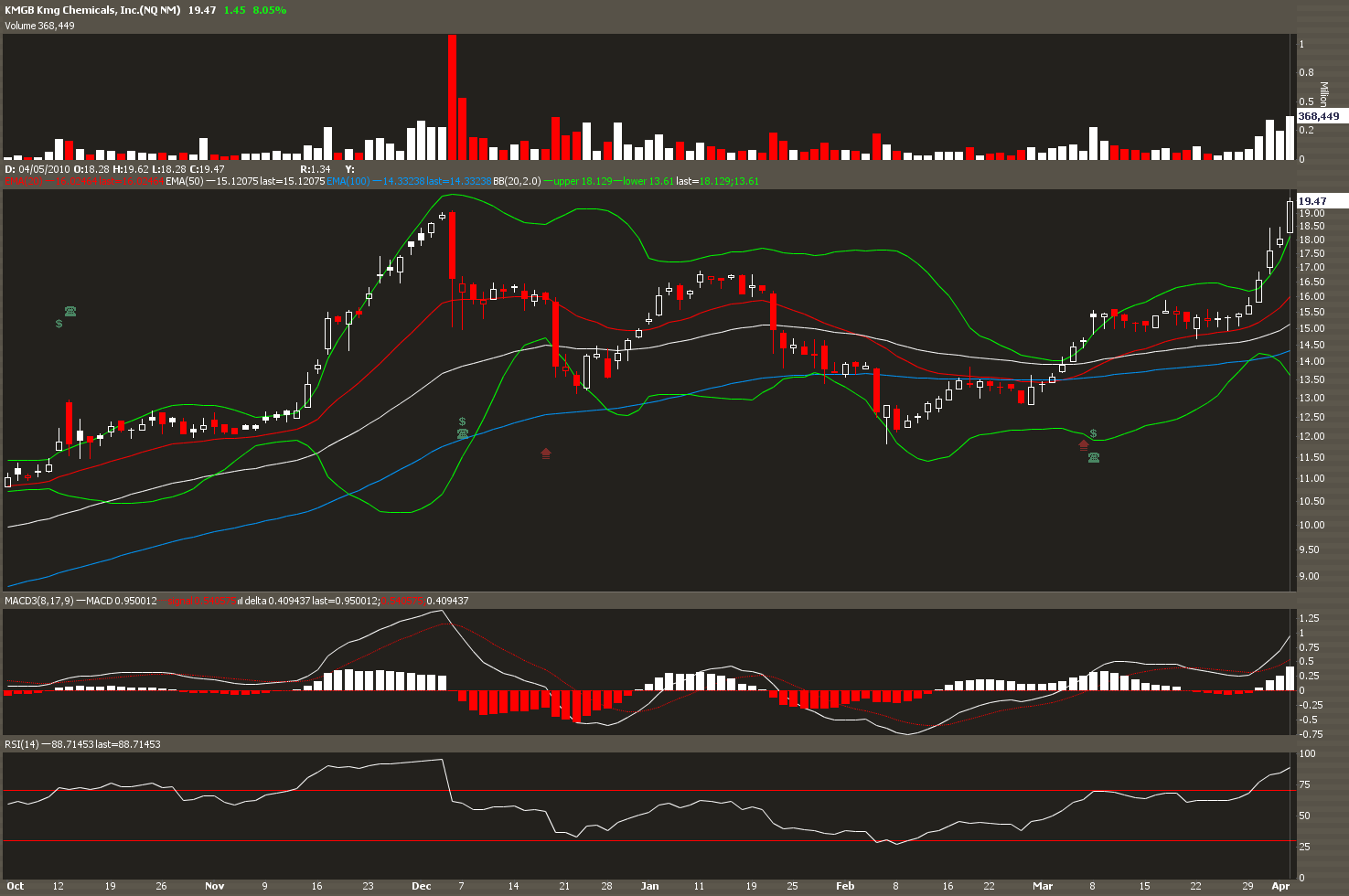Select the RSI(14) indicator label
The image size is (1349, 896).
click(22, 744)
